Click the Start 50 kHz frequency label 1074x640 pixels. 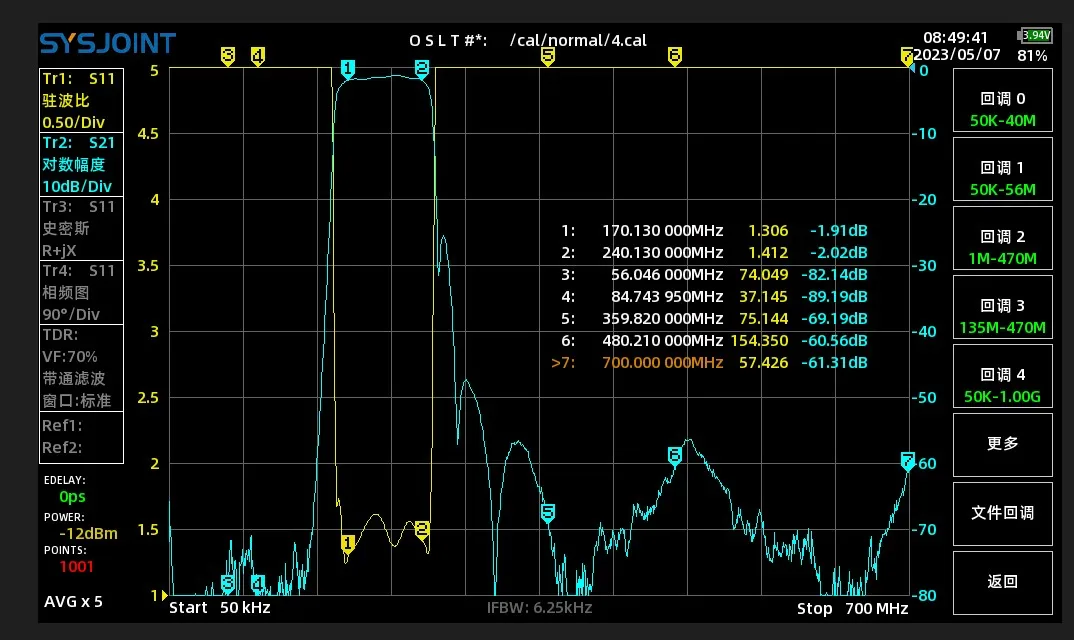(x=219, y=608)
